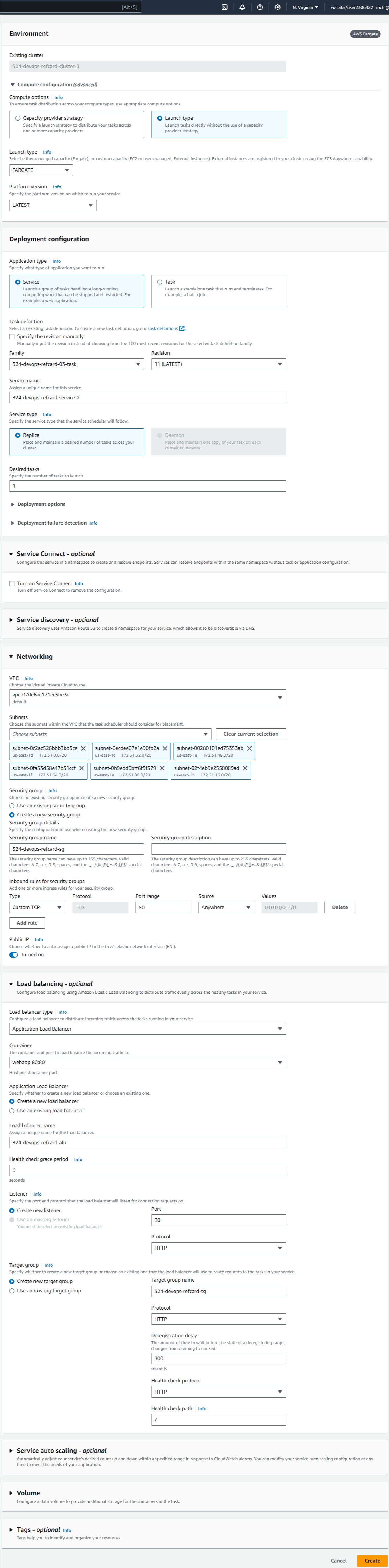This screenshot has width=389, height=1568.
Task: Enable Turn on Service Connect checkbox
Action: 11,583
